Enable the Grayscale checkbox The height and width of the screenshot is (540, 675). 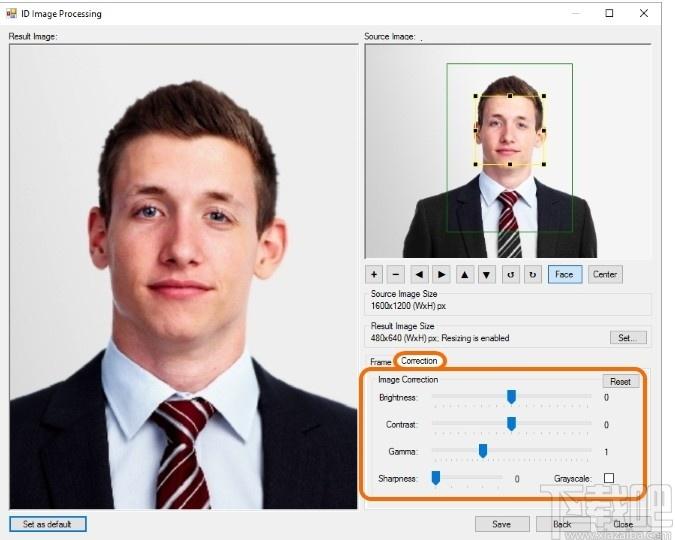pos(609,478)
